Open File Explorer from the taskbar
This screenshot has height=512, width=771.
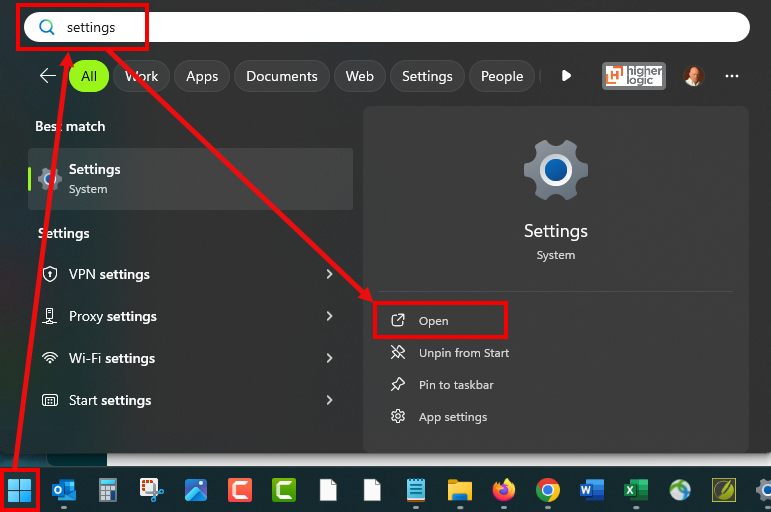(x=459, y=490)
